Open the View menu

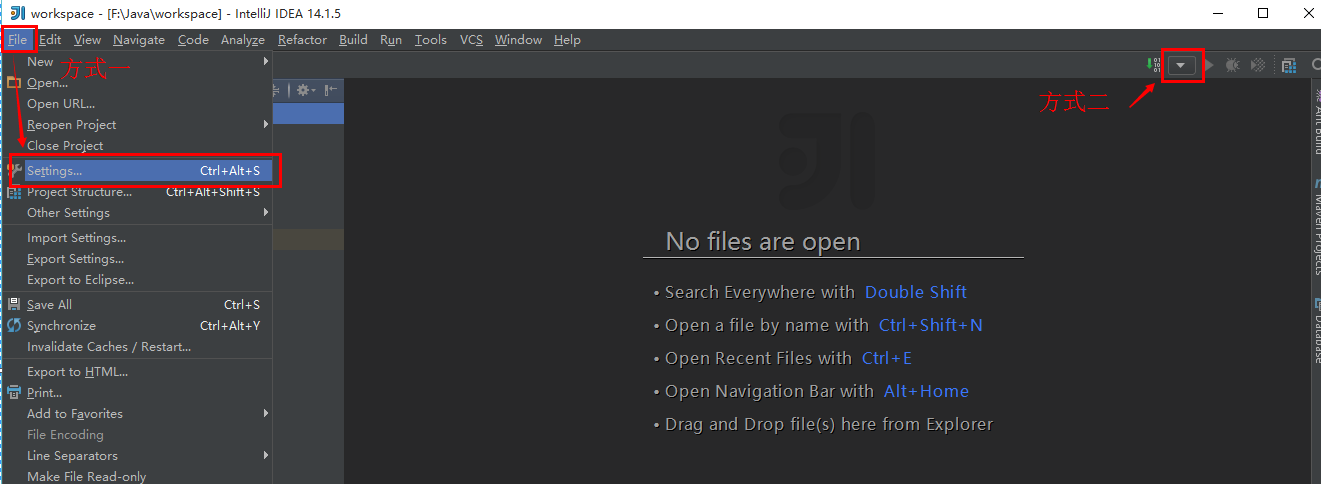[87, 40]
